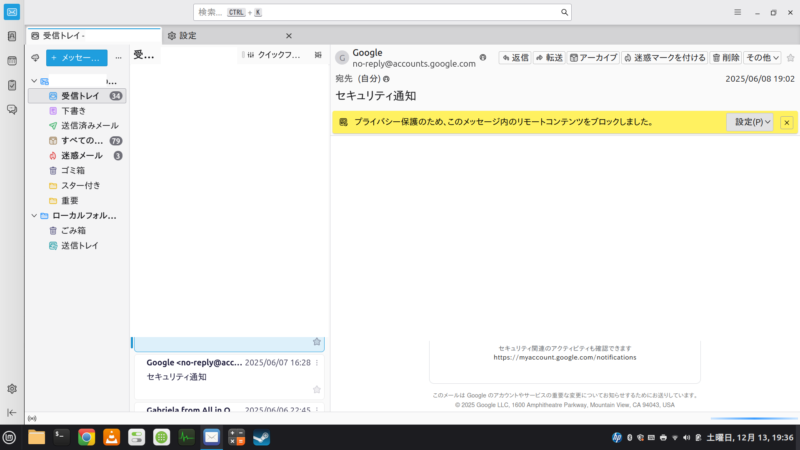800x450 pixels.
Task: Click the get messages cloud icon
Action: click(x=35, y=58)
